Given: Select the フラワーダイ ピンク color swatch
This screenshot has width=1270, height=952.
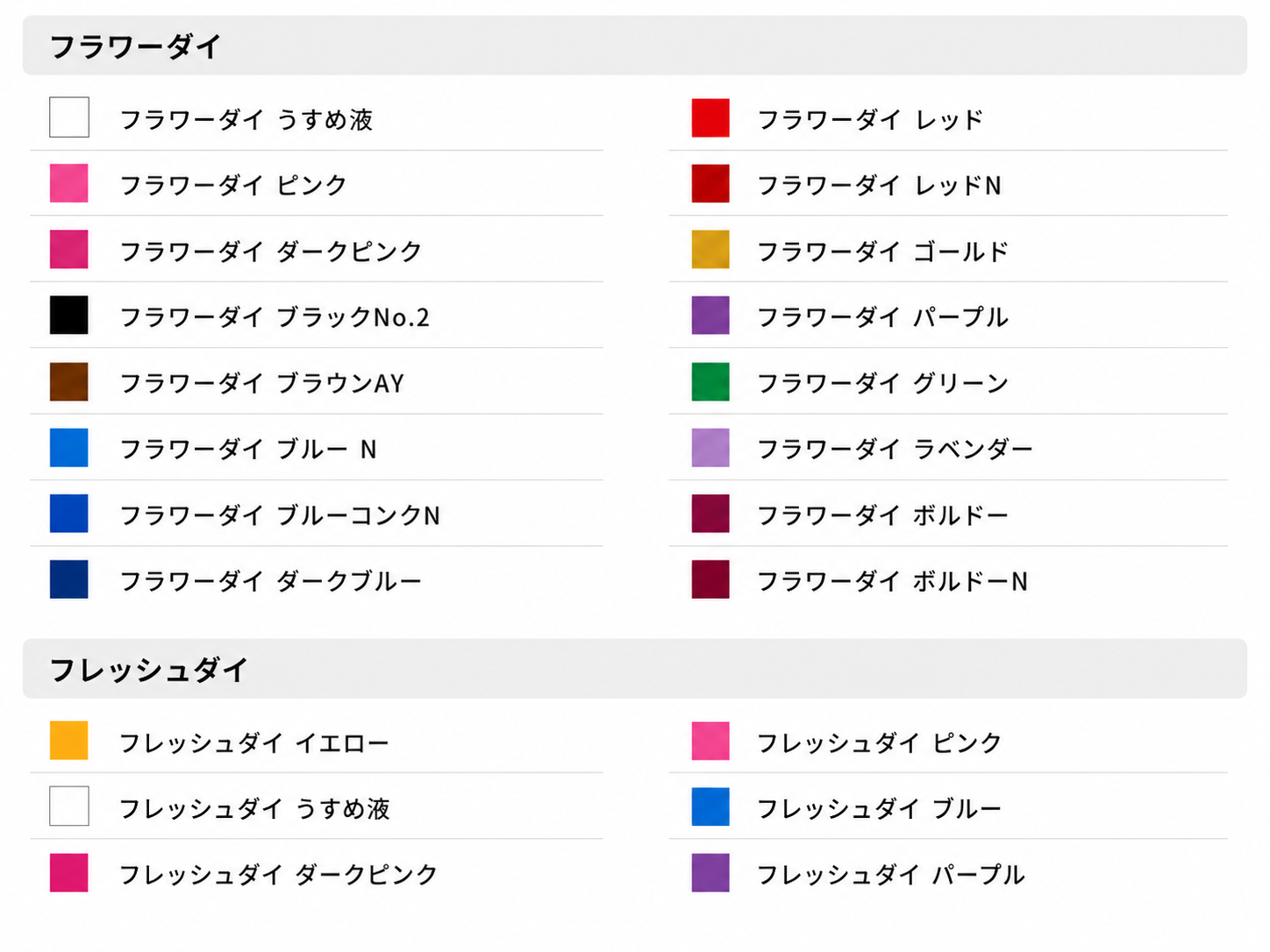Looking at the screenshot, I should tap(68, 183).
